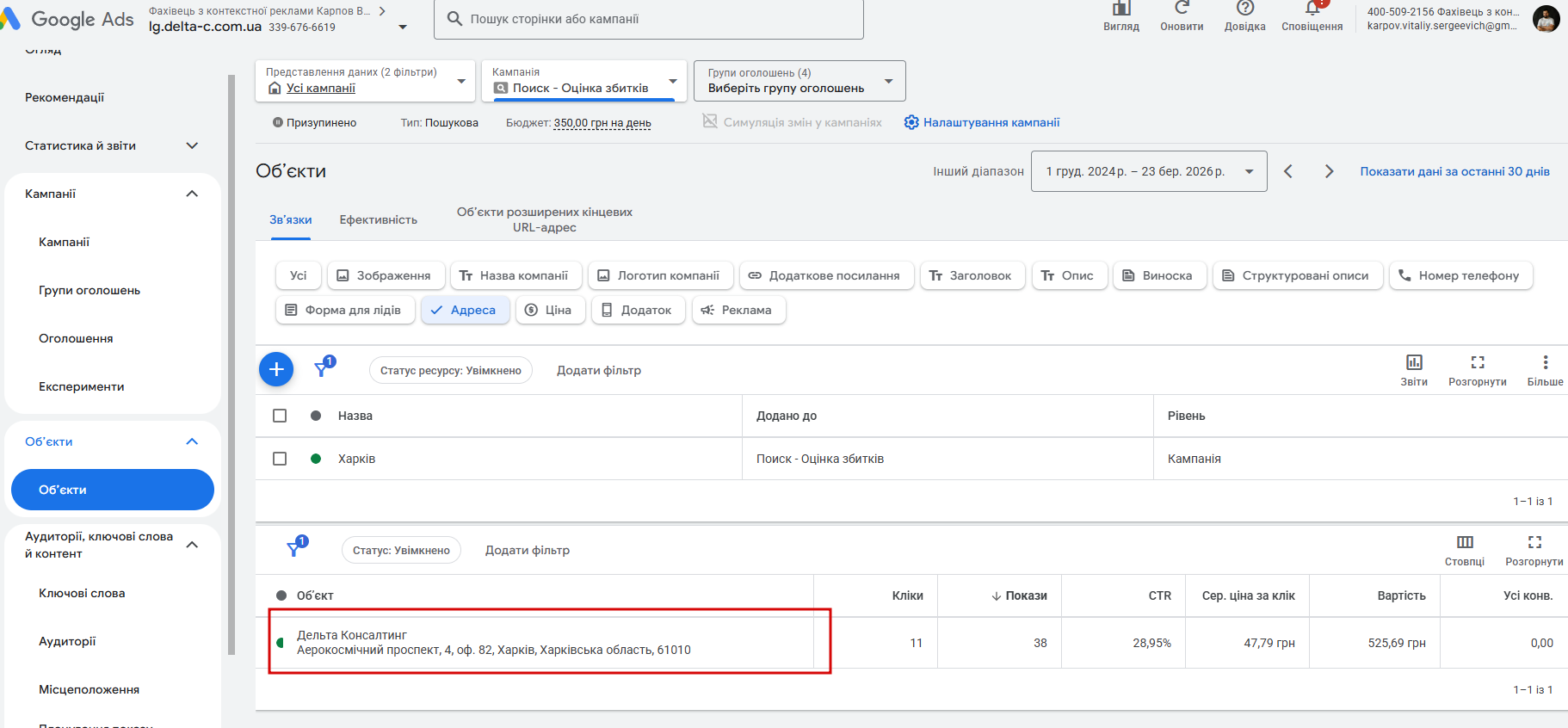Switch to the Ефективність tab
The height and width of the screenshot is (728, 1568).
click(378, 219)
